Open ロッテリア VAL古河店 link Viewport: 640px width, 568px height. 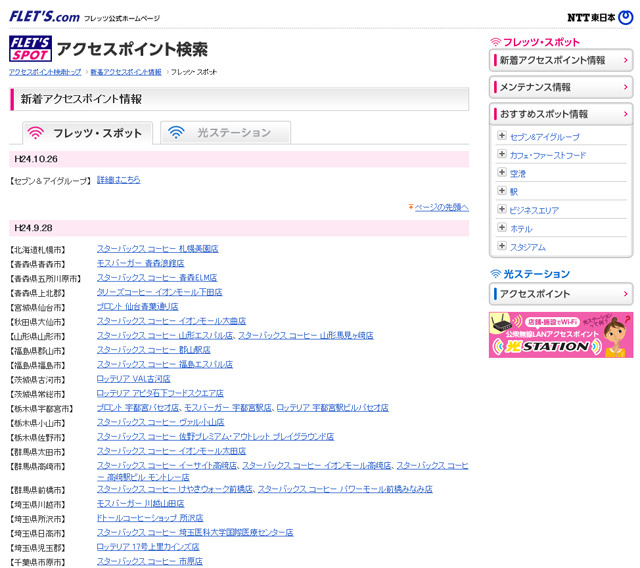(133, 379)
